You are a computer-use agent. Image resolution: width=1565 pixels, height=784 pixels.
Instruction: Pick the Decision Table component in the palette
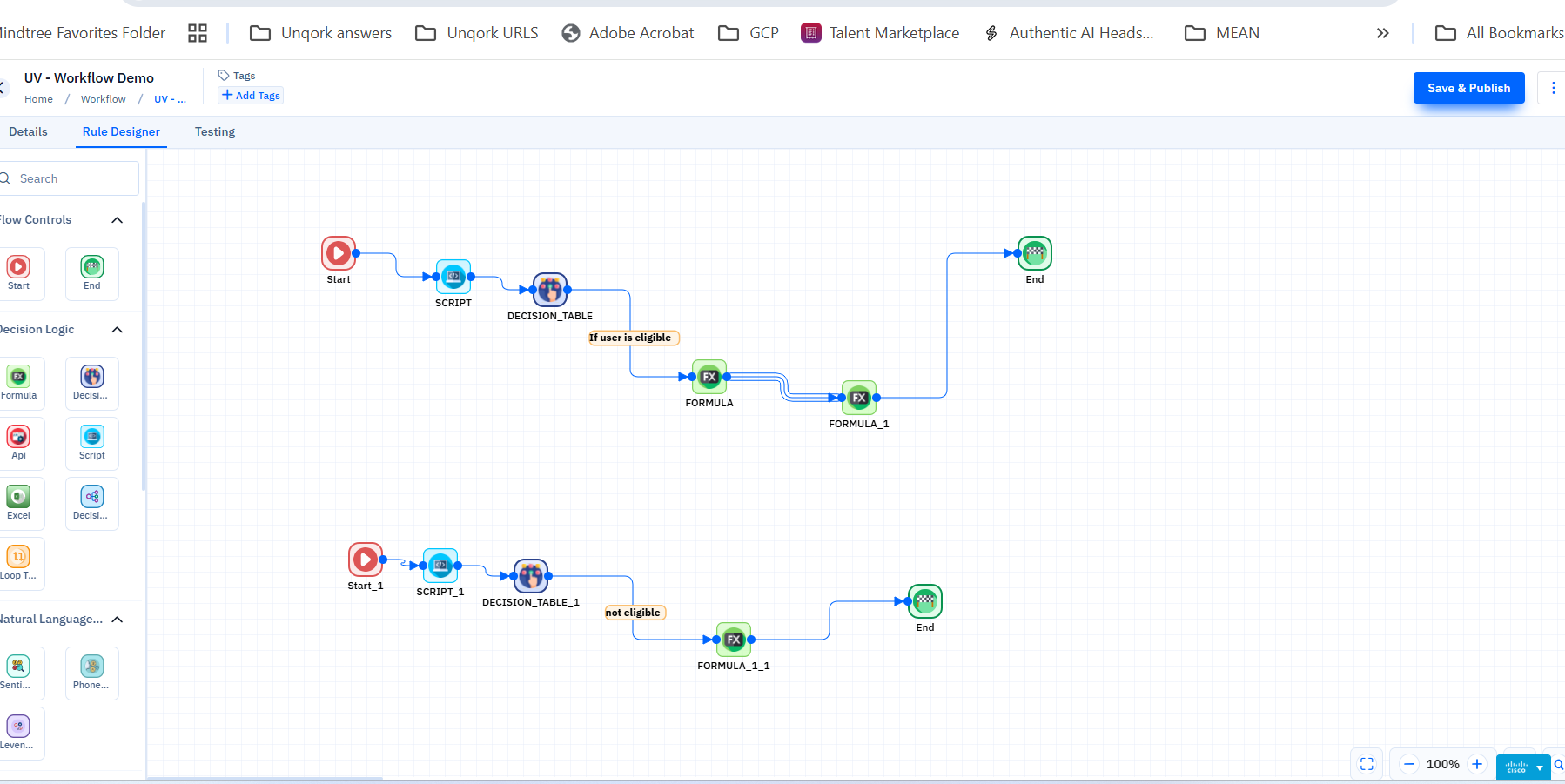coord(92,383)
